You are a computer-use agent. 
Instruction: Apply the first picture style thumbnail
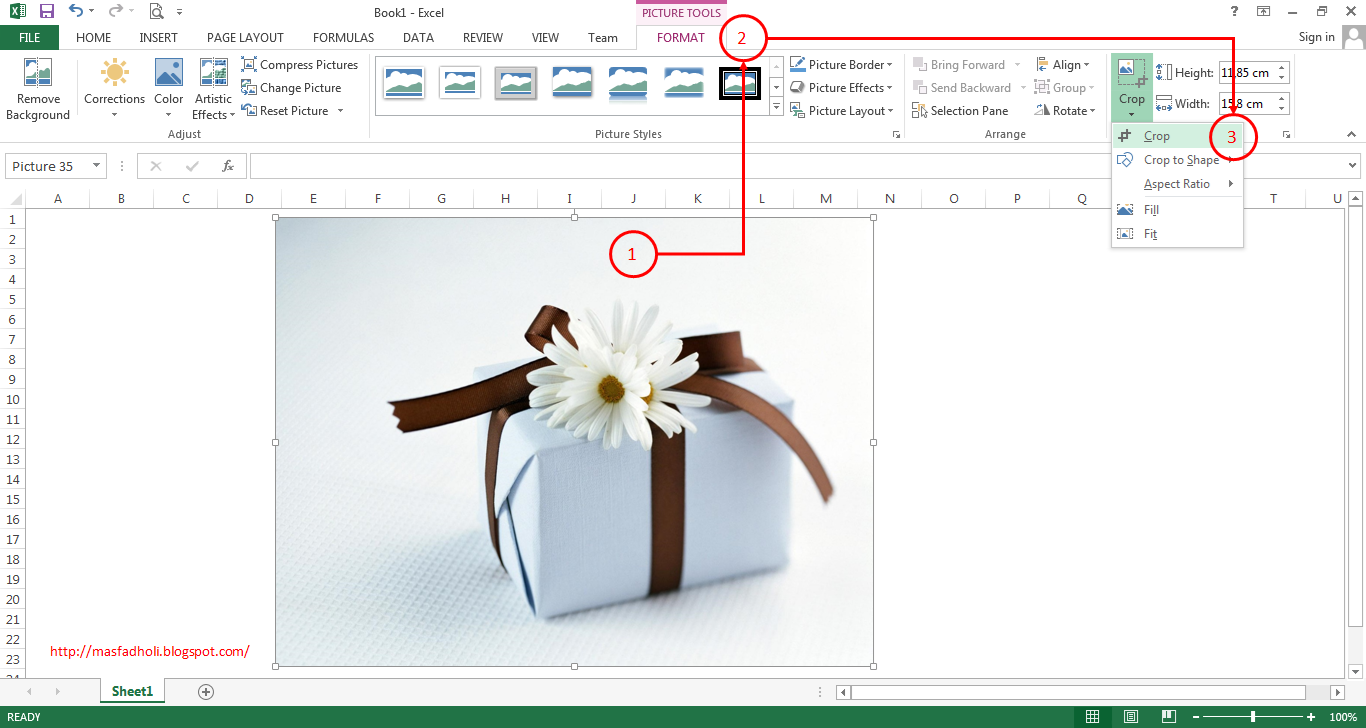tap(404, 83)
